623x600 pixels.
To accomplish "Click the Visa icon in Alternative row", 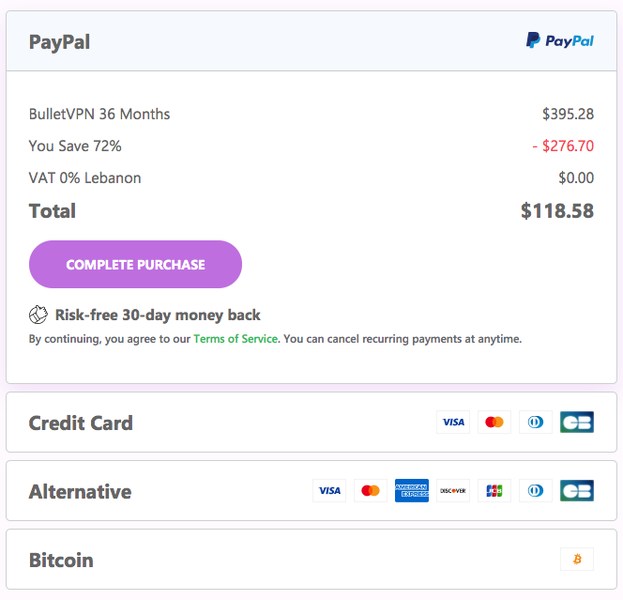I will point(329,491).
